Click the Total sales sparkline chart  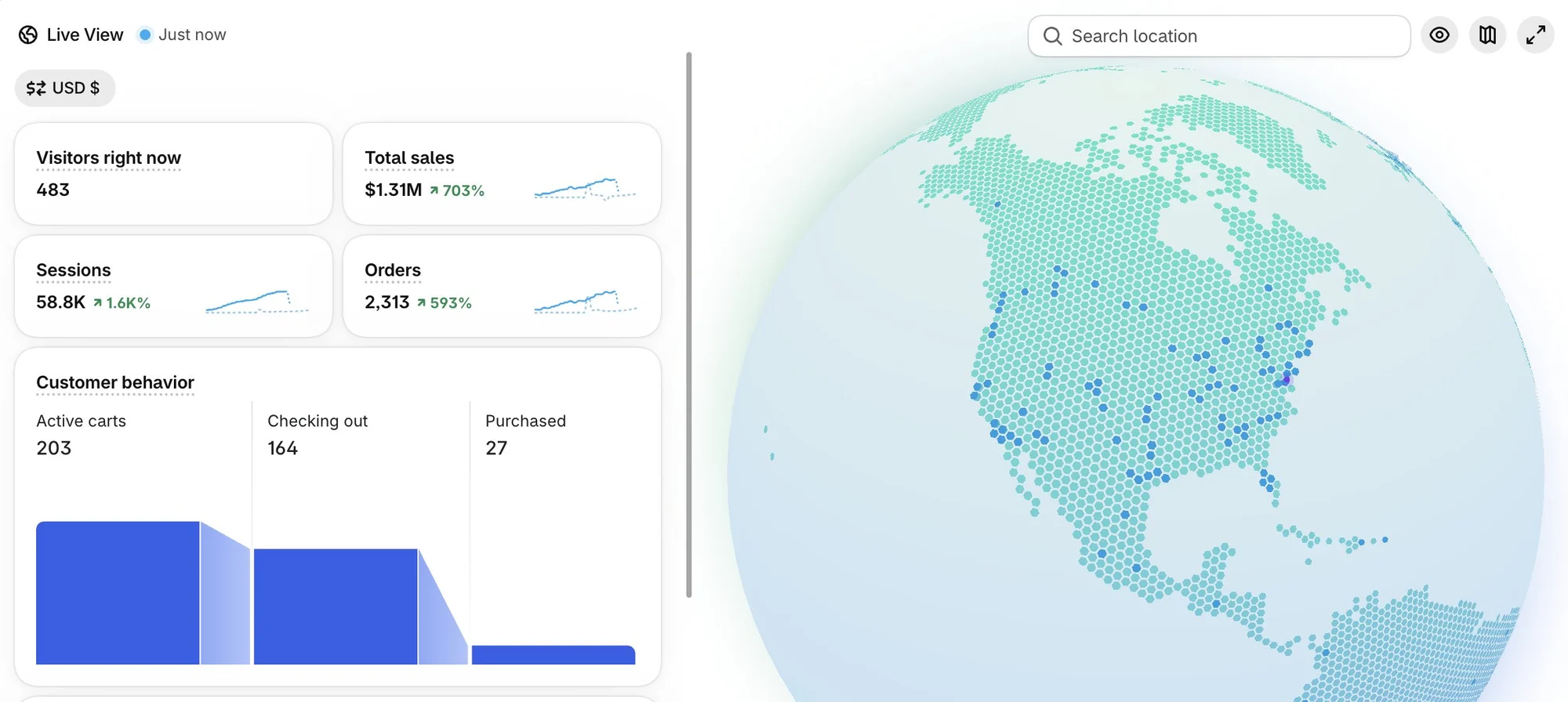click(585, 189)
